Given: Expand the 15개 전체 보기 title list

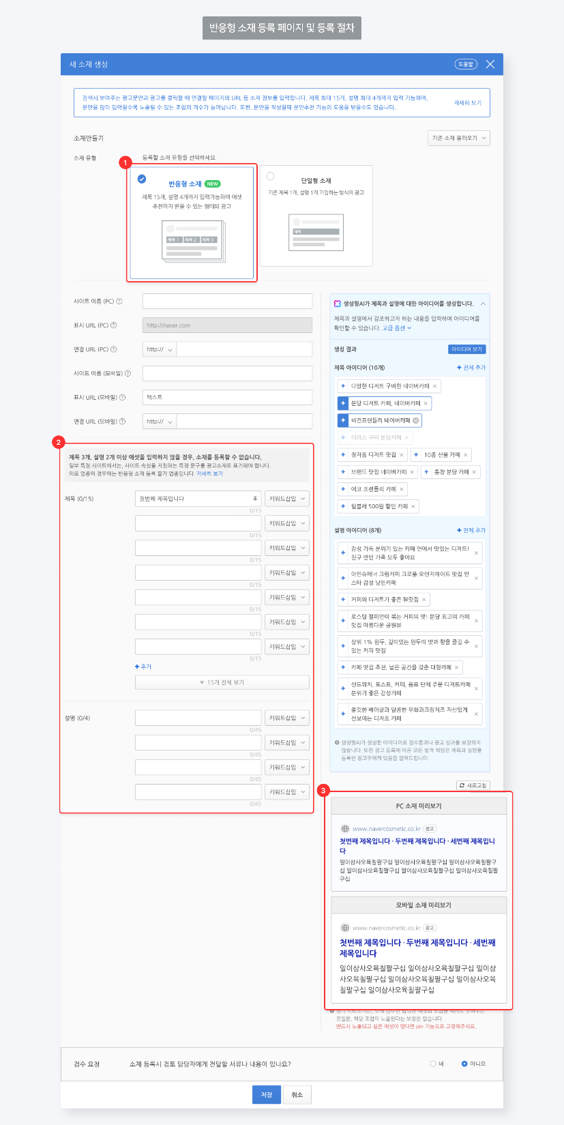Looking at the screenshot, I should pos(222,682).
